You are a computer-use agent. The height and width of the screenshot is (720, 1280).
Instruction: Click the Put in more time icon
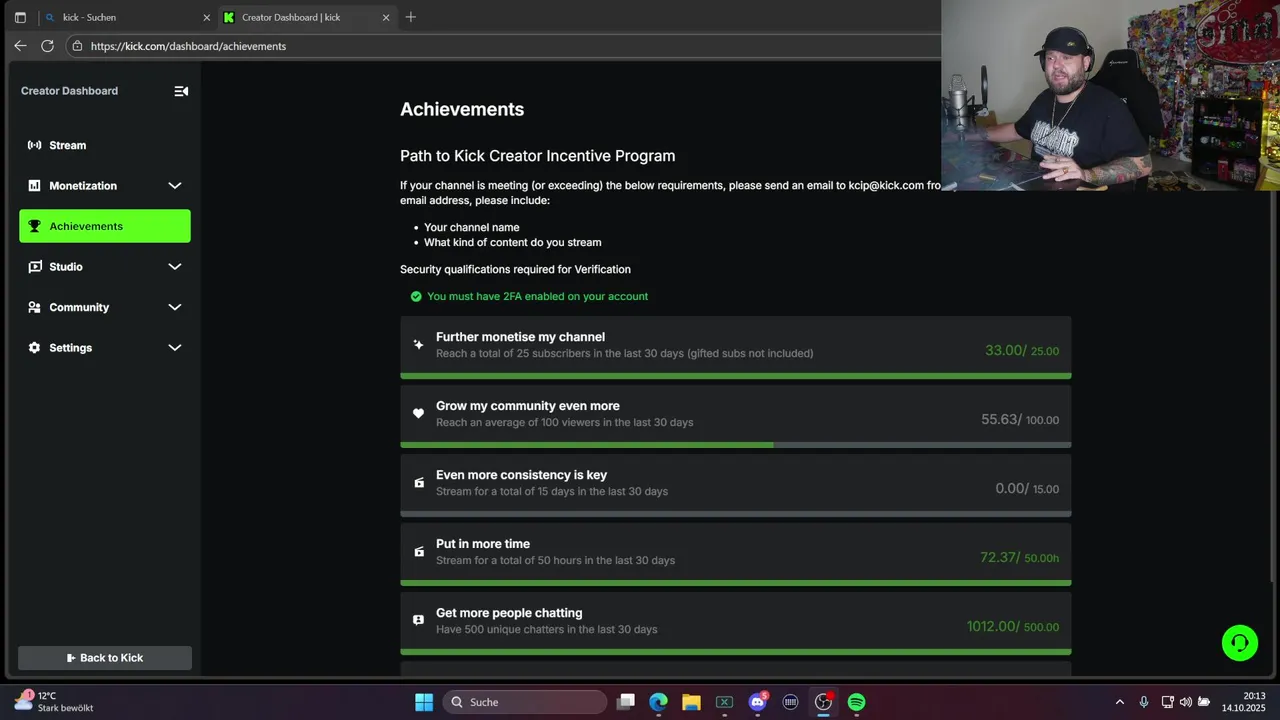pyautogui.click(x=418, y=551)
